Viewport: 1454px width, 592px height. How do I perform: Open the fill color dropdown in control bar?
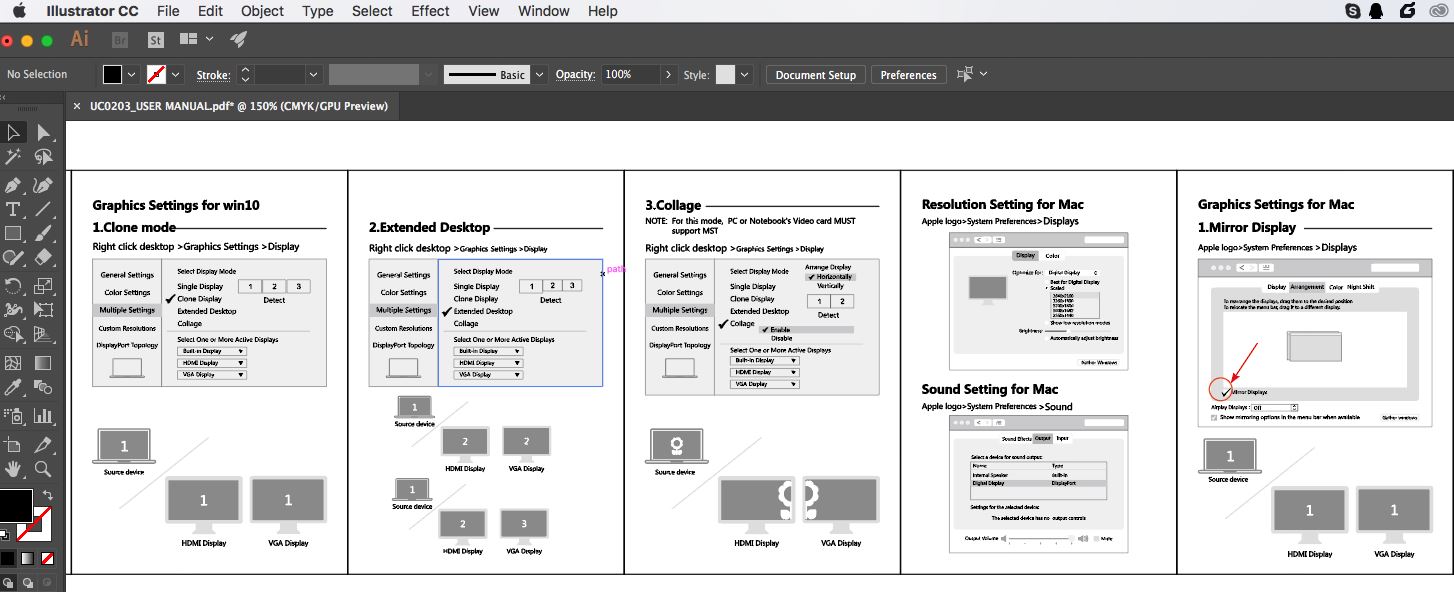132,75
